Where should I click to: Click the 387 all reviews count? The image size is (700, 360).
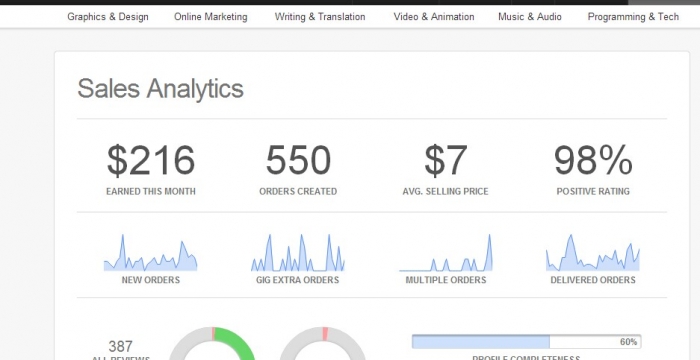121,346
